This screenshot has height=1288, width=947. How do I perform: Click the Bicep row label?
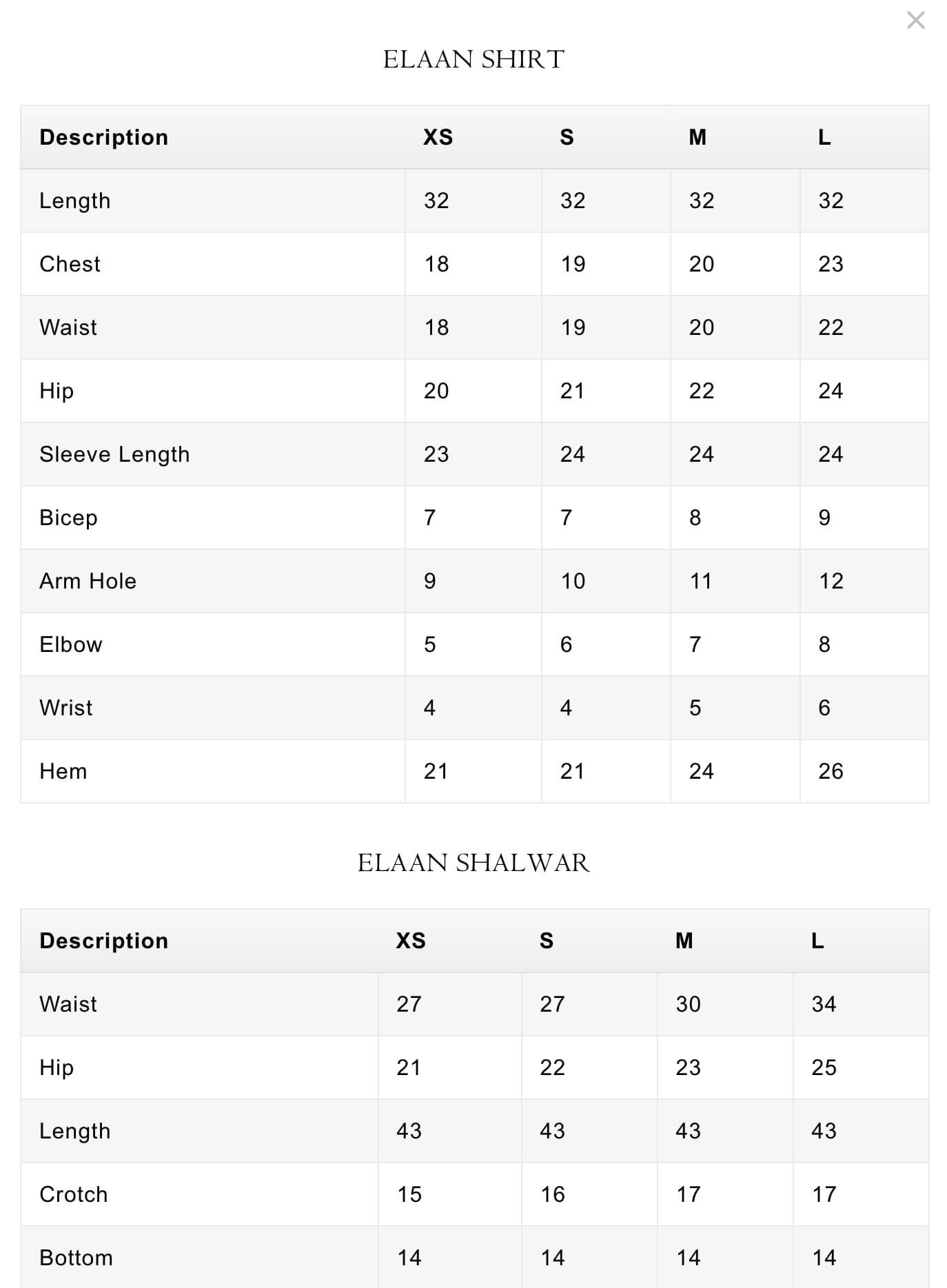(68, 518)
